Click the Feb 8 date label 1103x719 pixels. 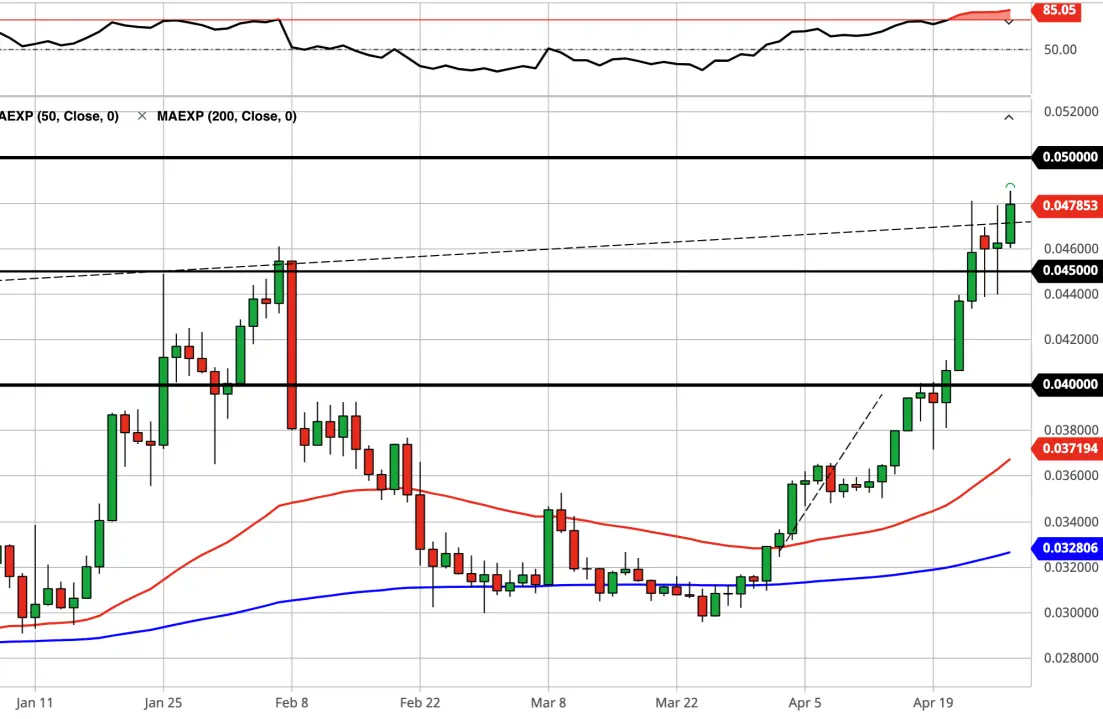[292, 703]
